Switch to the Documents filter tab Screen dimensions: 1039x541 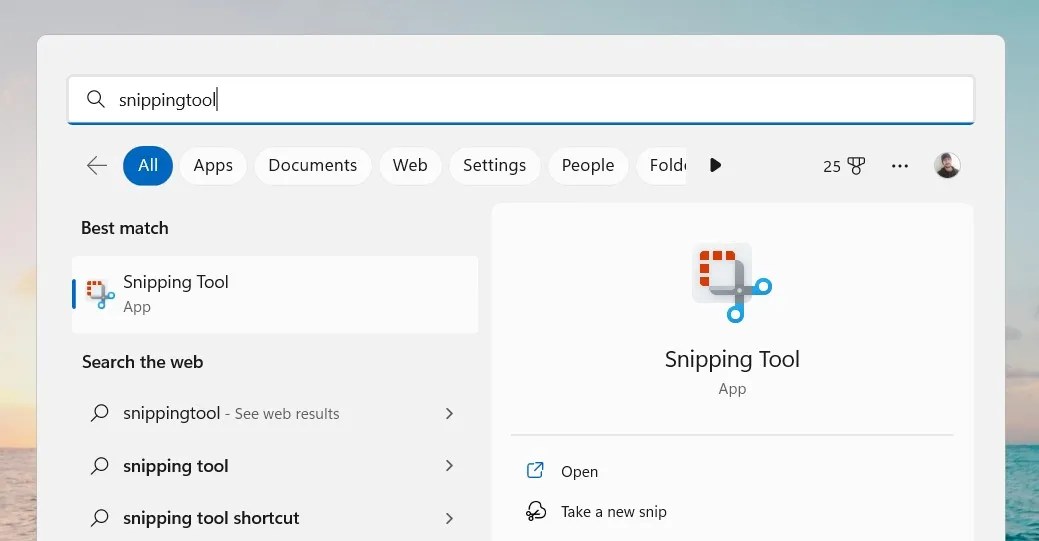point(313,165)
